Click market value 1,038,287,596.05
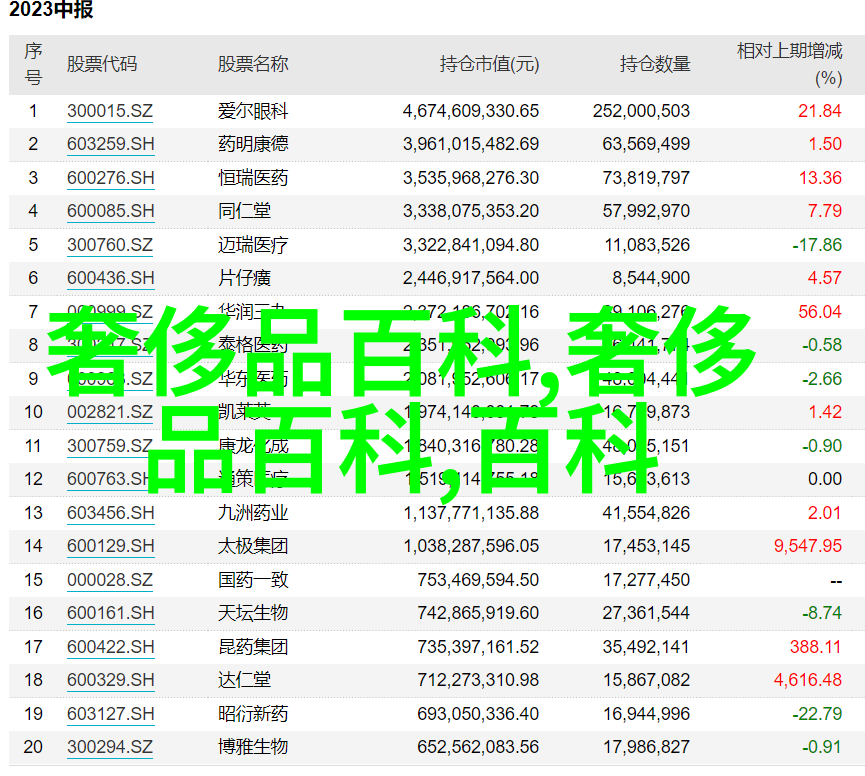This screenshot has height=776, width=865. [x=471, y=546]
